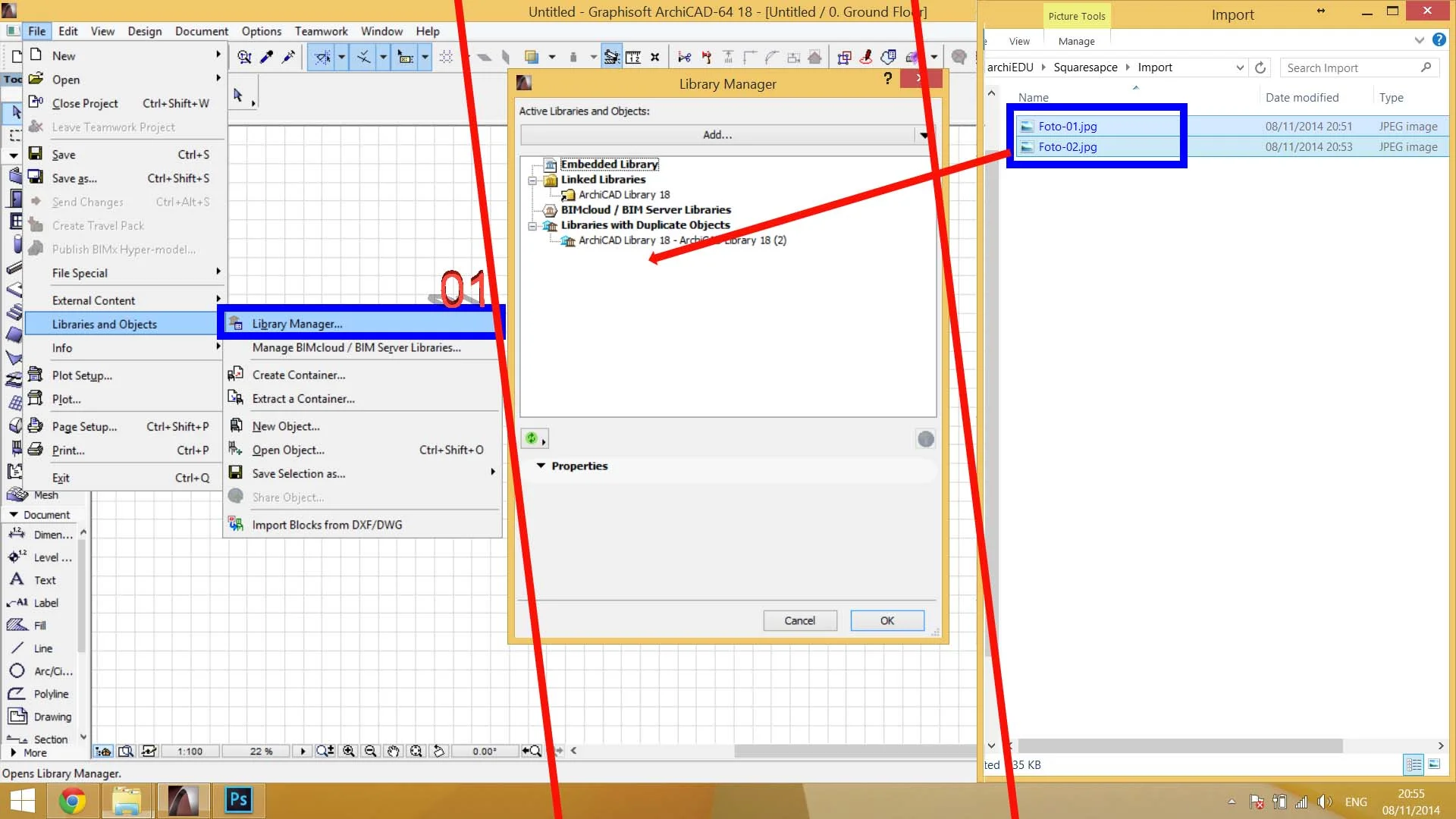
Task: Click Cancel in the Library Manager dialog
Action: (x=799, y=620)
